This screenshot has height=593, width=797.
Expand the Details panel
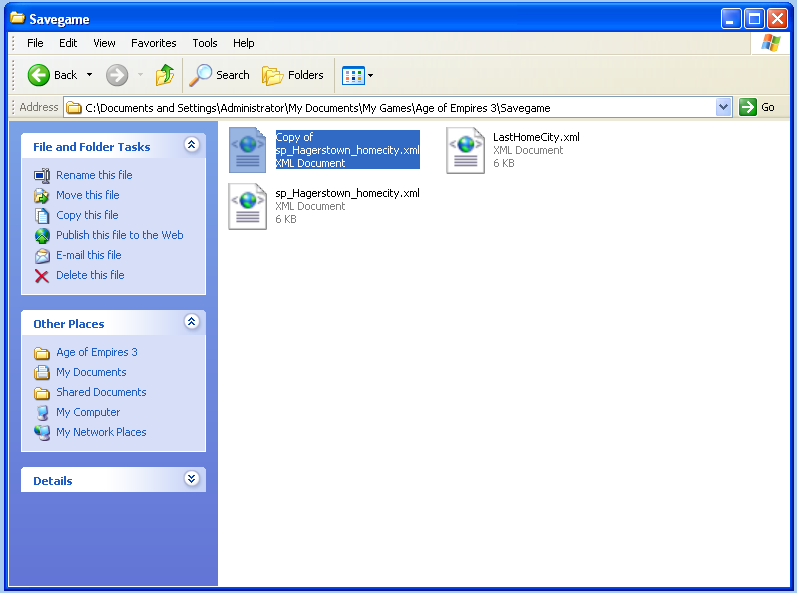[x=192, y=479]
